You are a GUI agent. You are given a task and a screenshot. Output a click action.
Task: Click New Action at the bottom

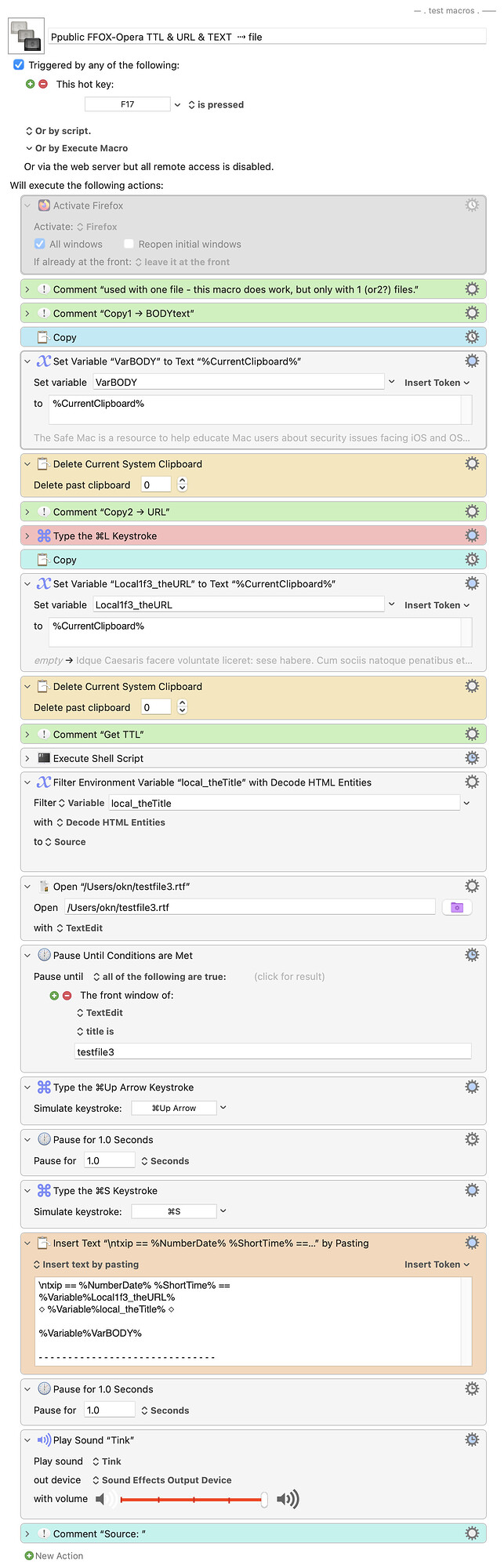pos(53,1555)
